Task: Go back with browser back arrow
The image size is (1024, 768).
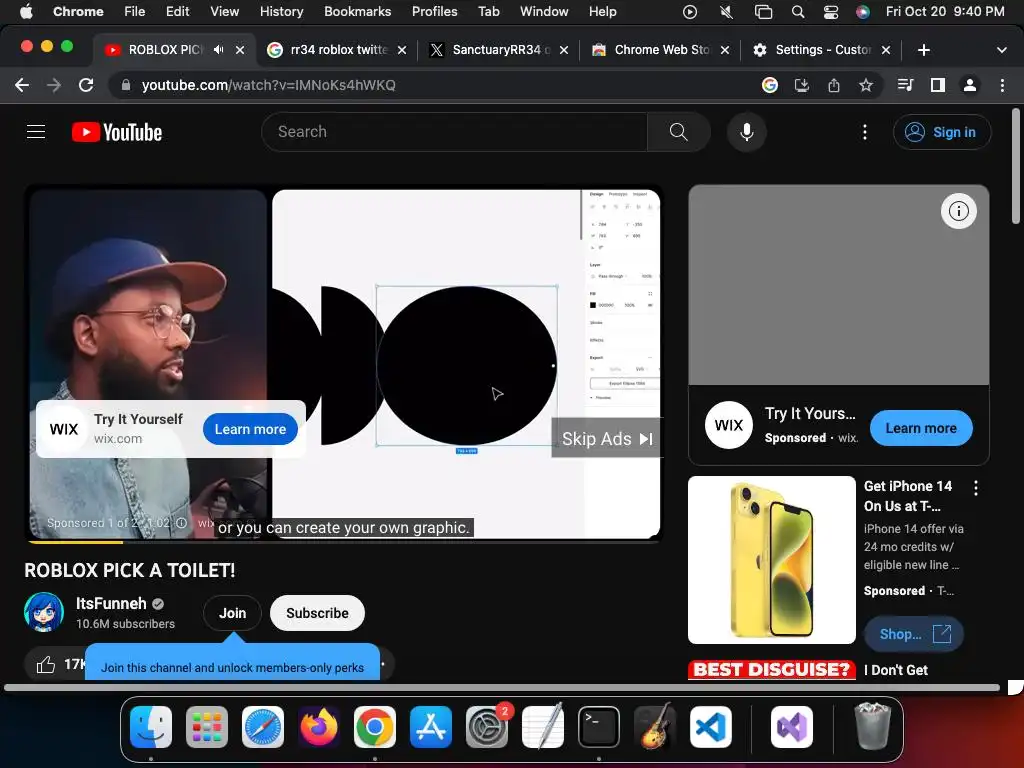Action: pos(22,85)
